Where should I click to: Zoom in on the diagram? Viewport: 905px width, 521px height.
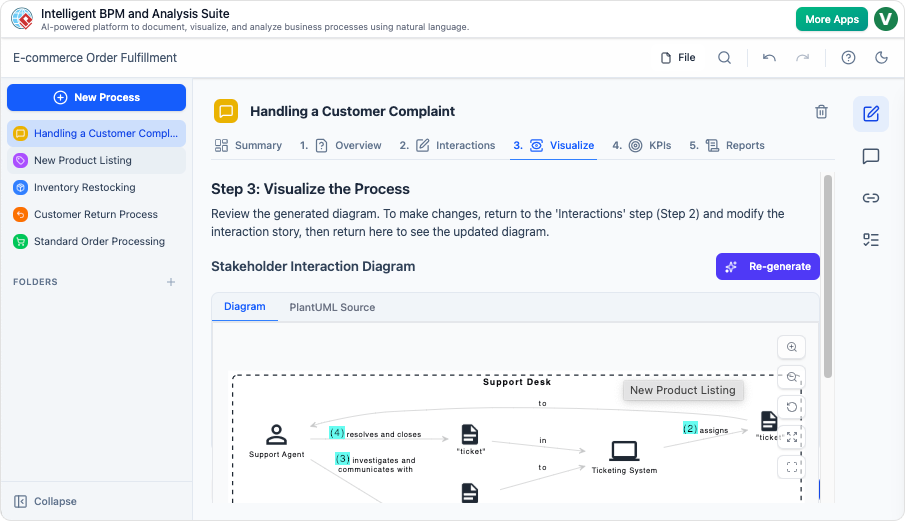click(792, 347)
